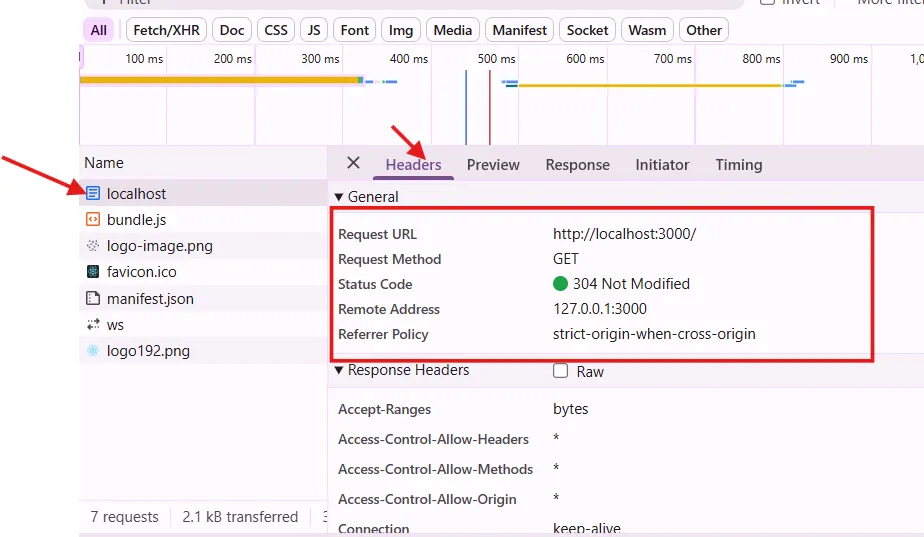Viewport: 924px width, 537px height.
Task: Close the request details panel
Action: point(353,163)
